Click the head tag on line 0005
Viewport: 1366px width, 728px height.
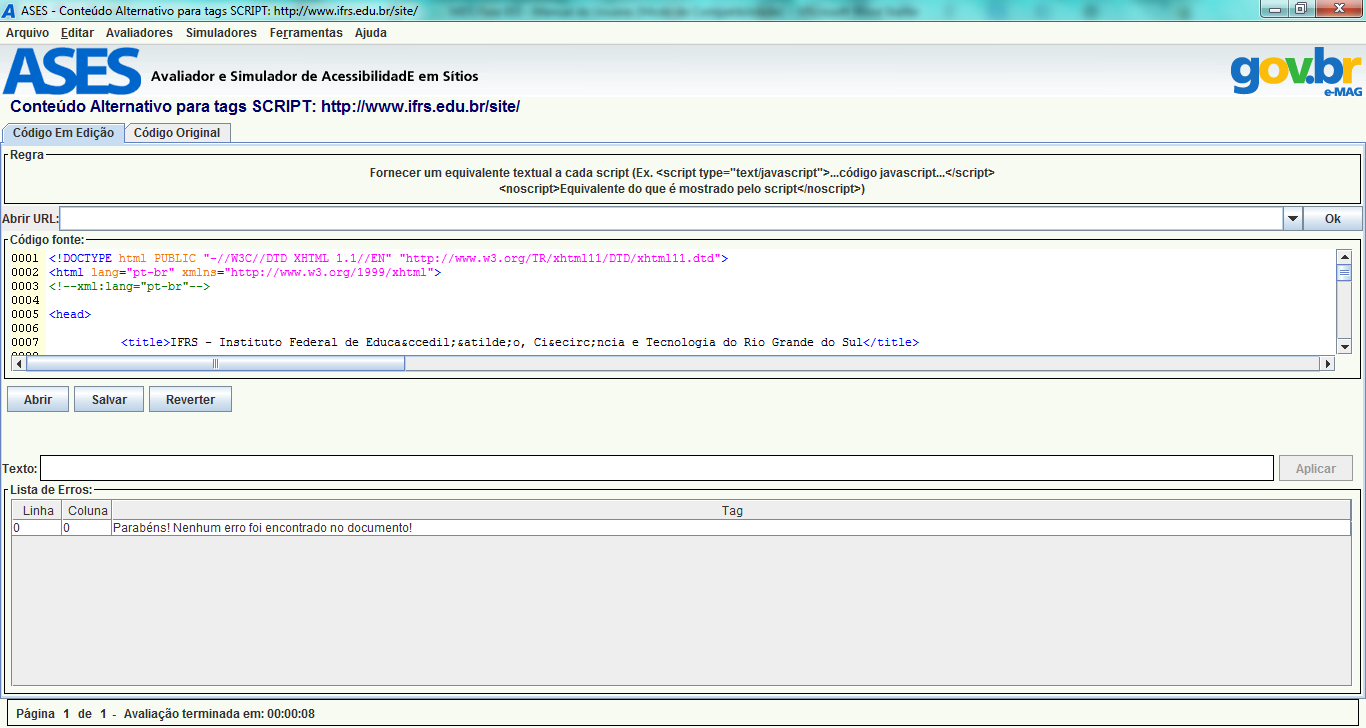pos(69,314)
